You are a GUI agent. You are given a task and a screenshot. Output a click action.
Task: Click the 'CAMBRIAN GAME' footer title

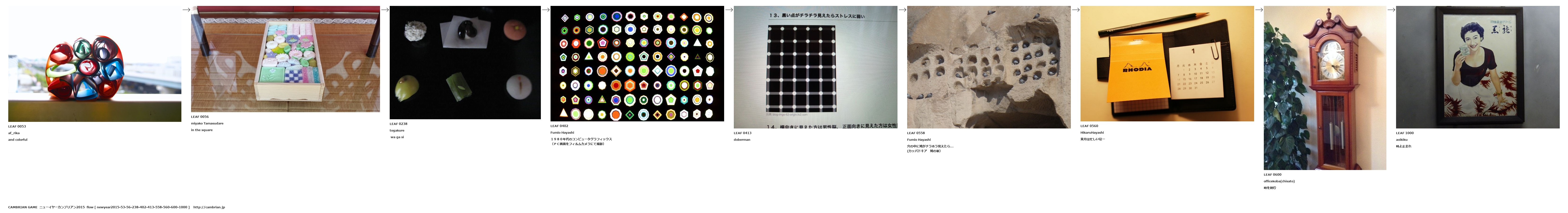[x=22, y=208]
